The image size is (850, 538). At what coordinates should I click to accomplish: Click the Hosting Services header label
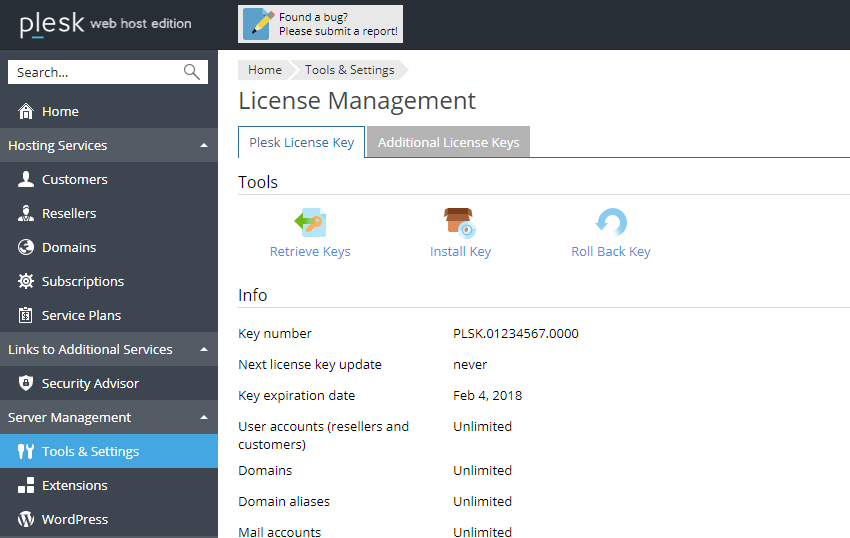pyautogui.click(x=57, y=145)
